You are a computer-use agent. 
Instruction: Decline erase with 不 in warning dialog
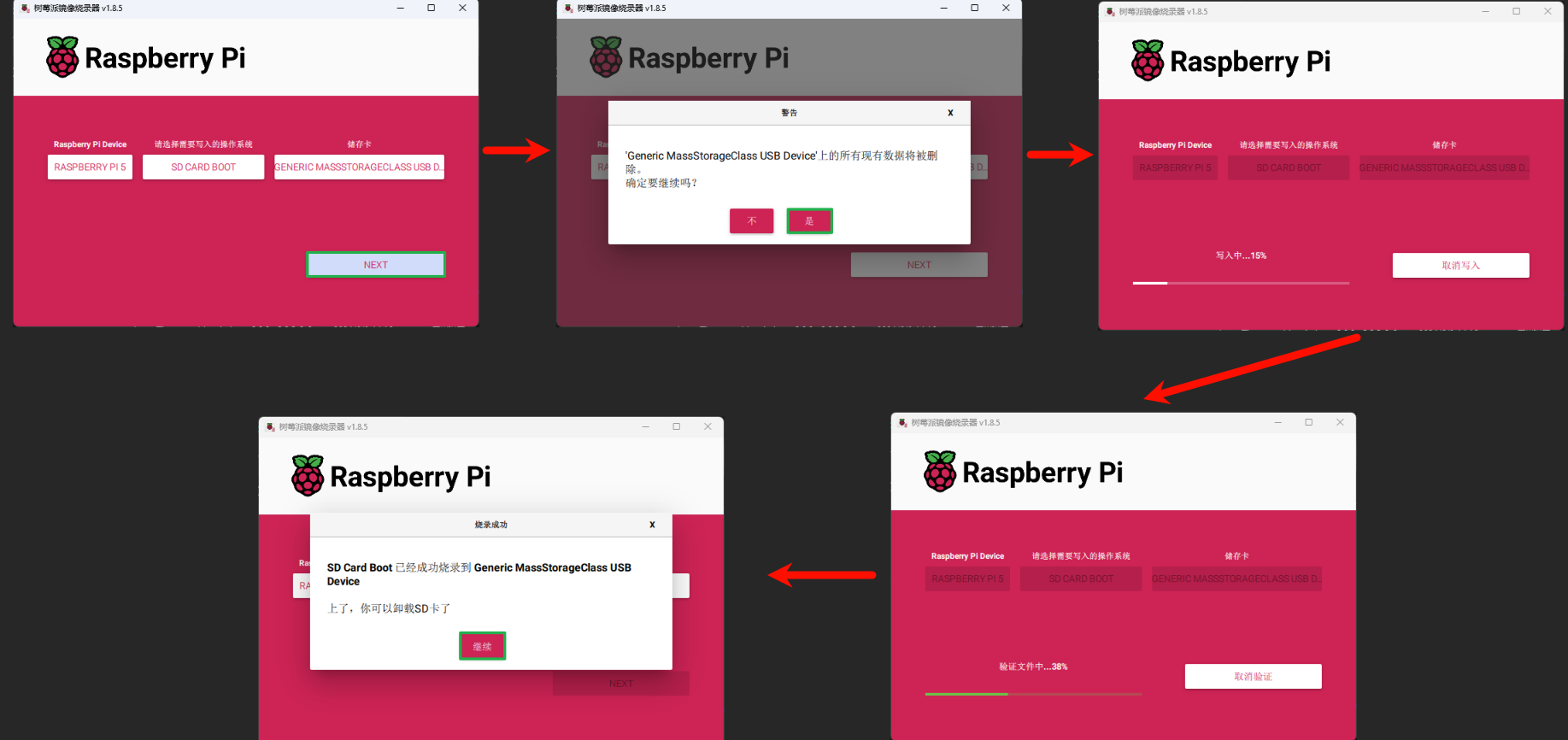tap(752, 221)
